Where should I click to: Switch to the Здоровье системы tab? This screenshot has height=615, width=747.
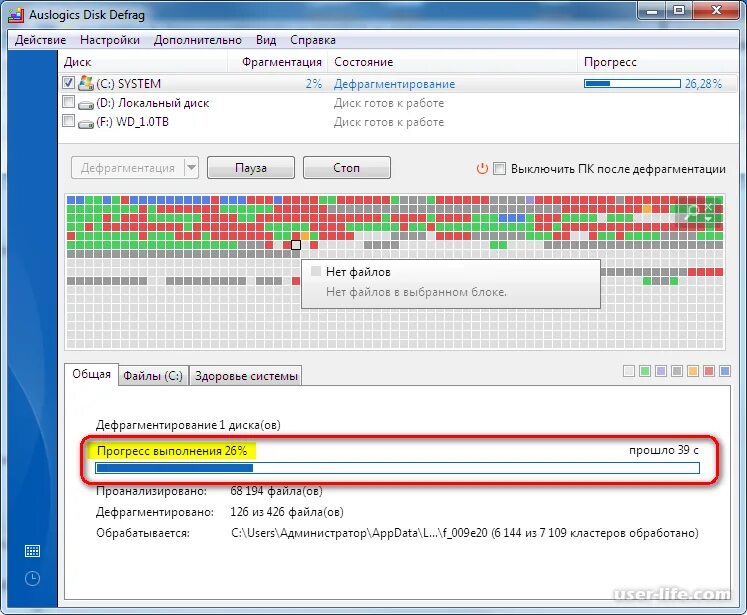point(246,376)
